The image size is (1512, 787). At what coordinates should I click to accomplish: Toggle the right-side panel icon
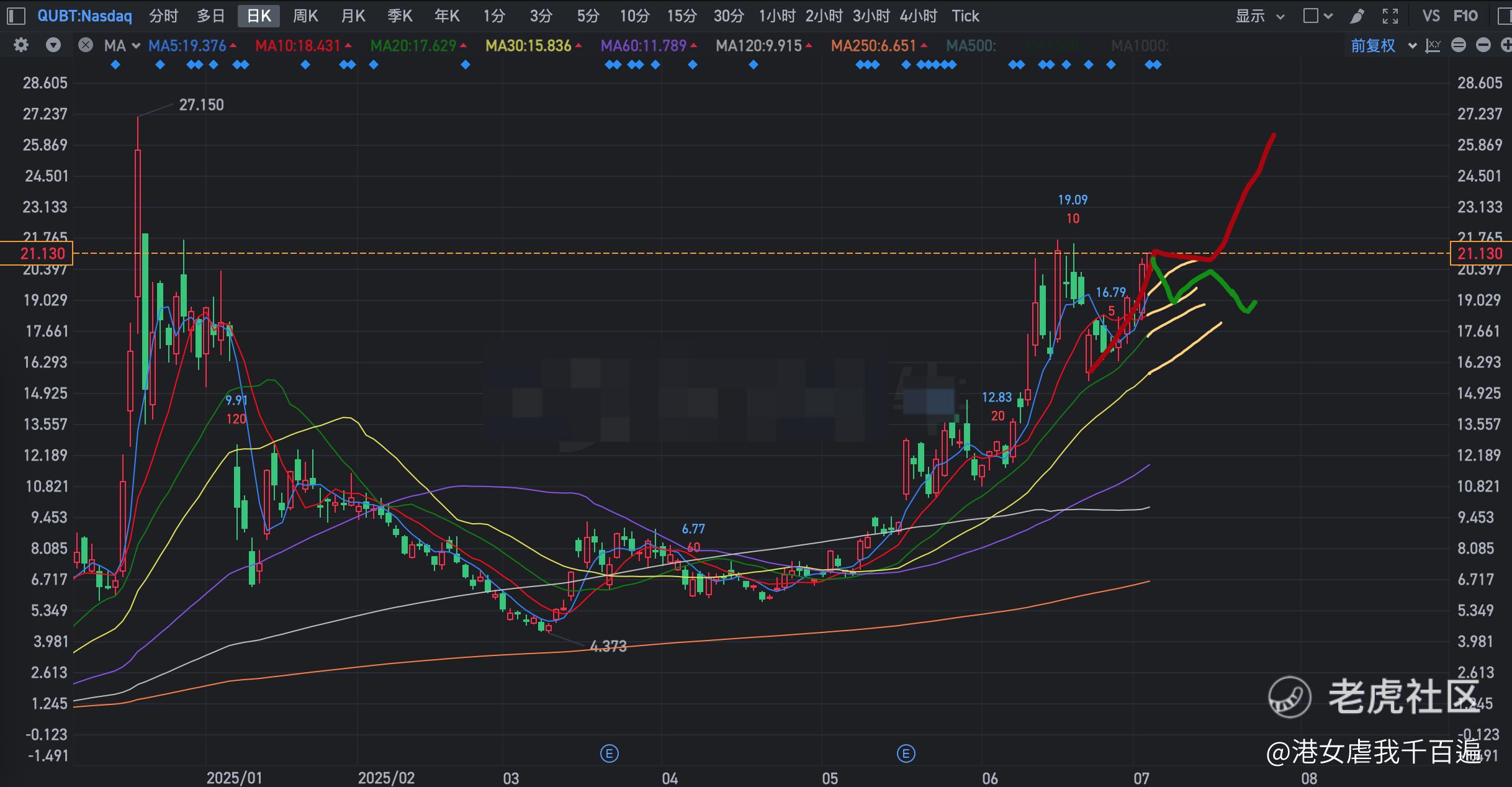(x=1505, y=16)
